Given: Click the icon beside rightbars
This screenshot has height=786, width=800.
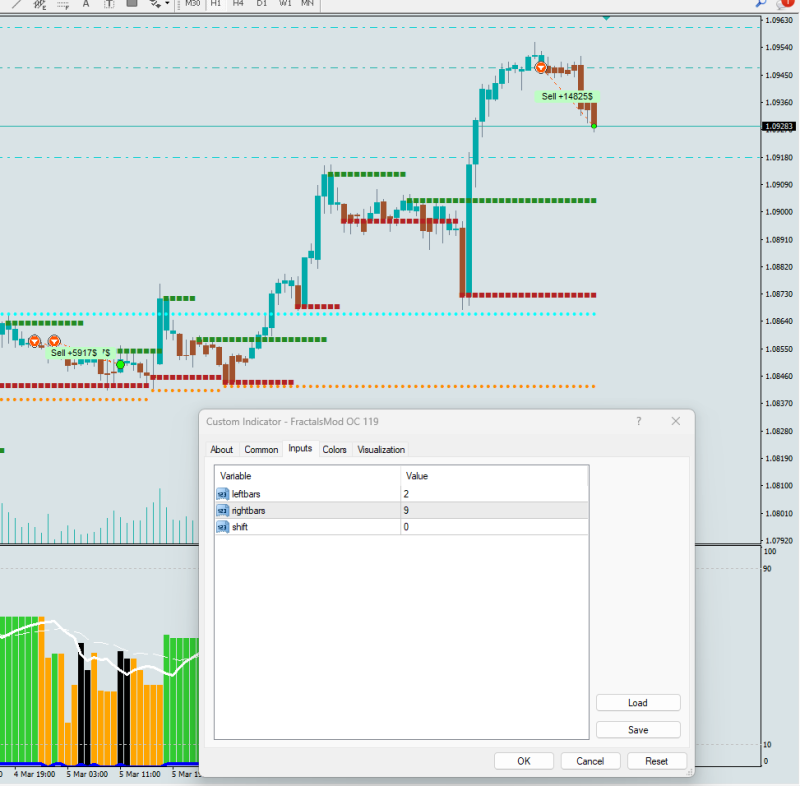Looking at the screenshot, I should click(222, 511).
